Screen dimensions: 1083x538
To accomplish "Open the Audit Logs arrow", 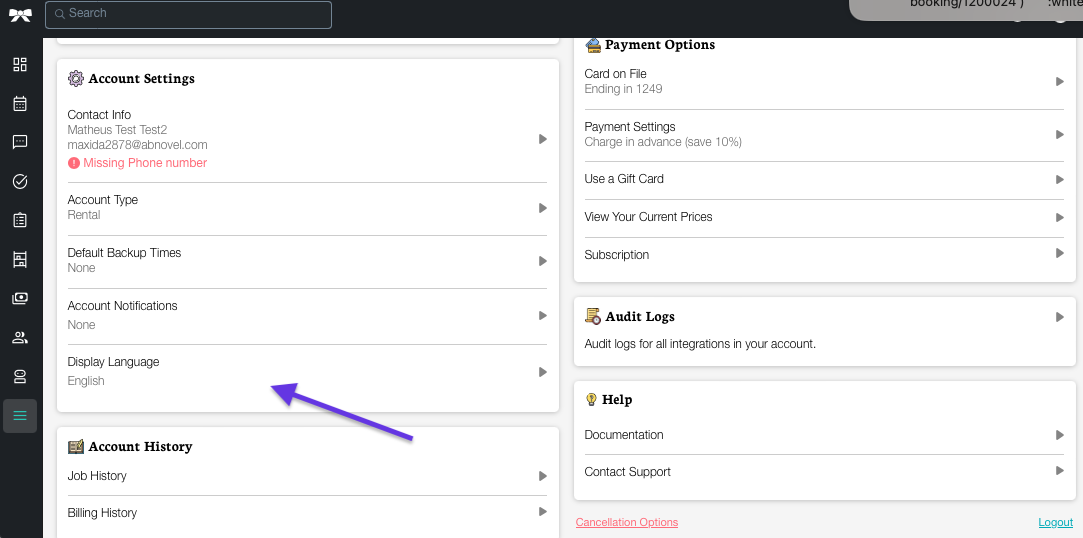I will coord(1059,317).
